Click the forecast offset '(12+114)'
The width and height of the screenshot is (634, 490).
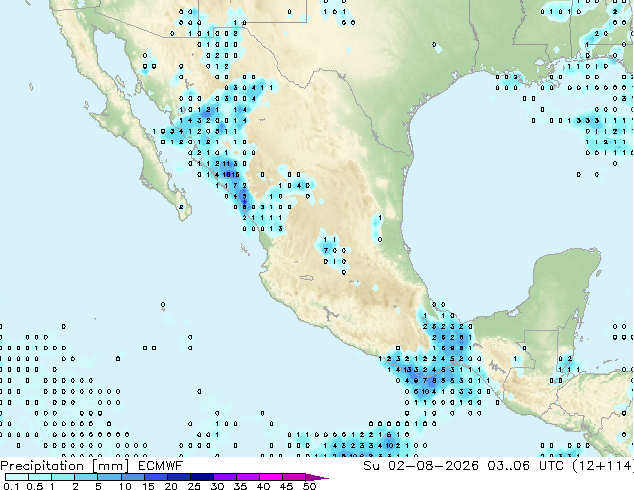click(x=603, y=466)
